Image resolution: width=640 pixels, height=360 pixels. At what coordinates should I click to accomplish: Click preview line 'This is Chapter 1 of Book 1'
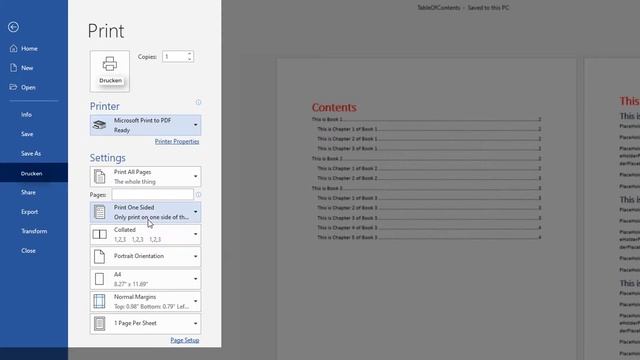pos(429,129)
